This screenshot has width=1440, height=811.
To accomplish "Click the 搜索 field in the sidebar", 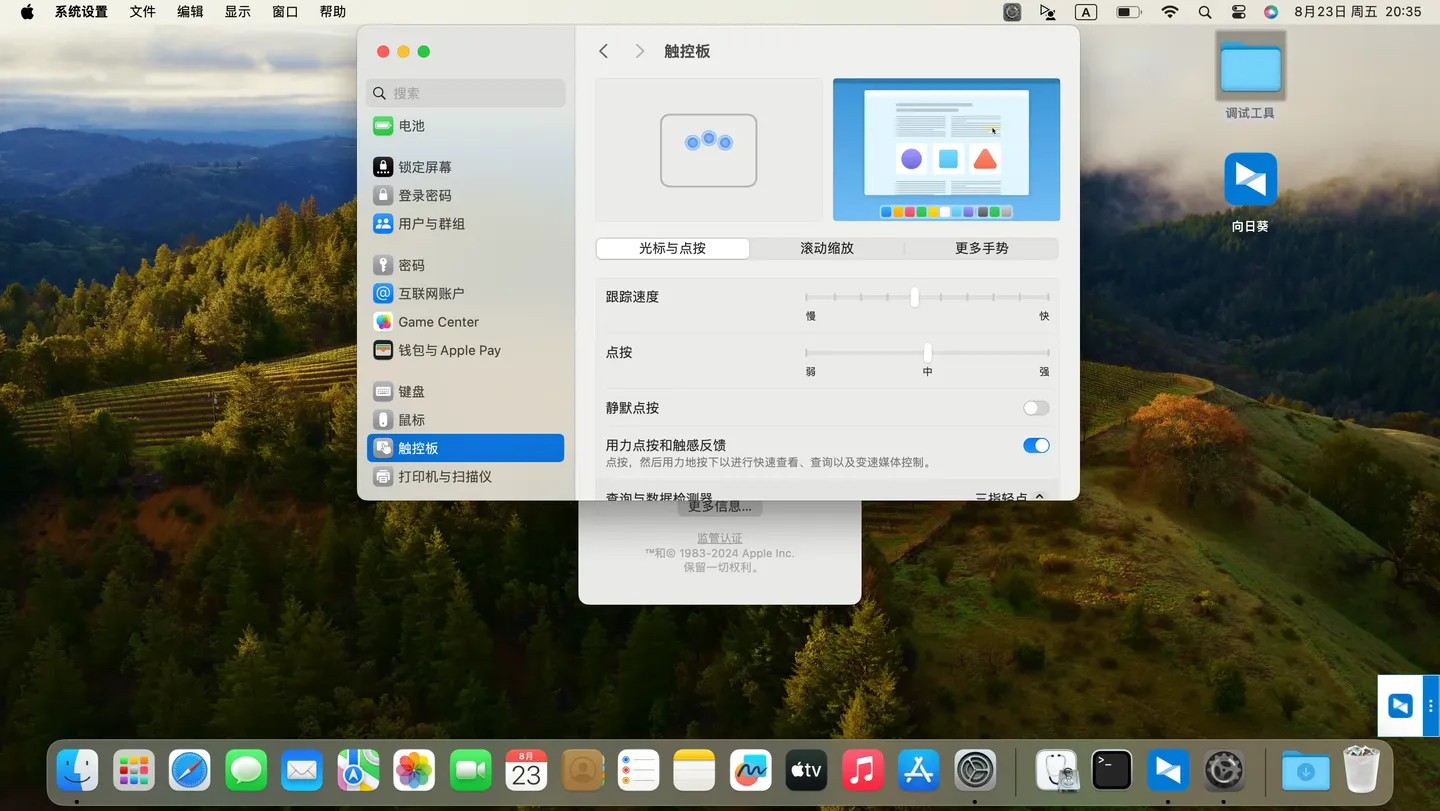I will point(465,92).
